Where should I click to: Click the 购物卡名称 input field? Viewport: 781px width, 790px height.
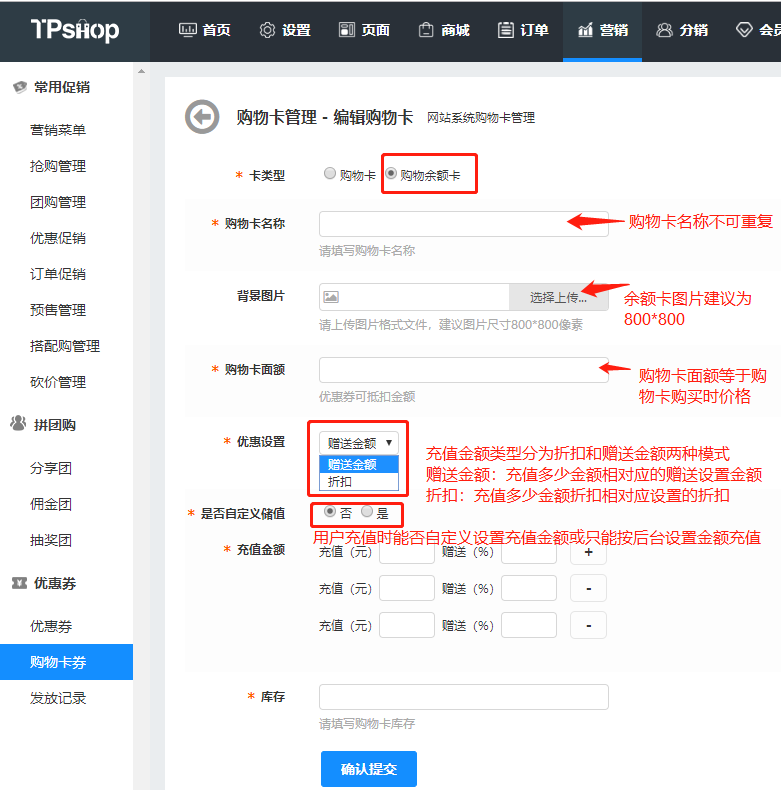click(463, 224)
